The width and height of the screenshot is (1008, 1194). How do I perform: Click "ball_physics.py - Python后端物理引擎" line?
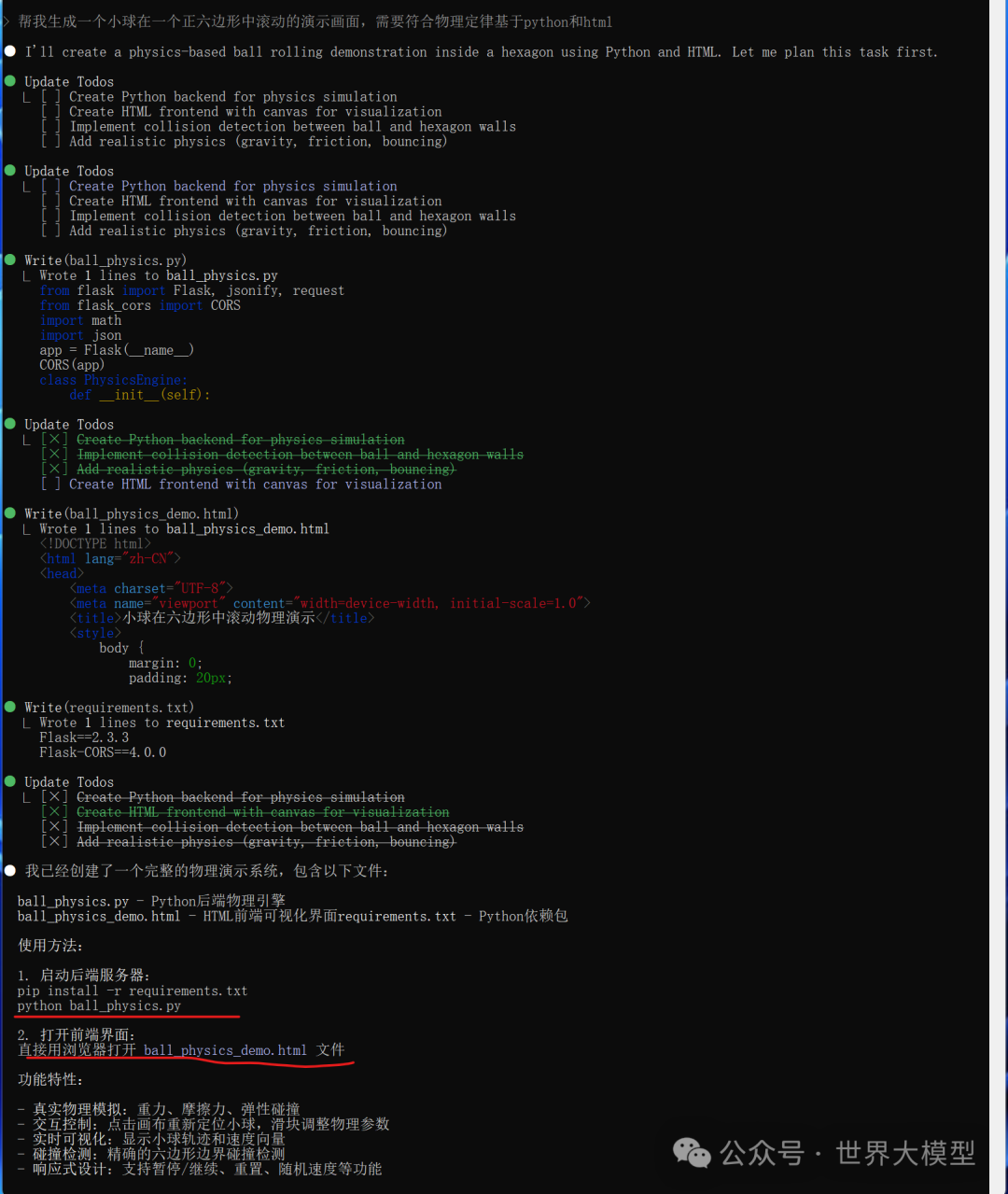pos(151,902)
